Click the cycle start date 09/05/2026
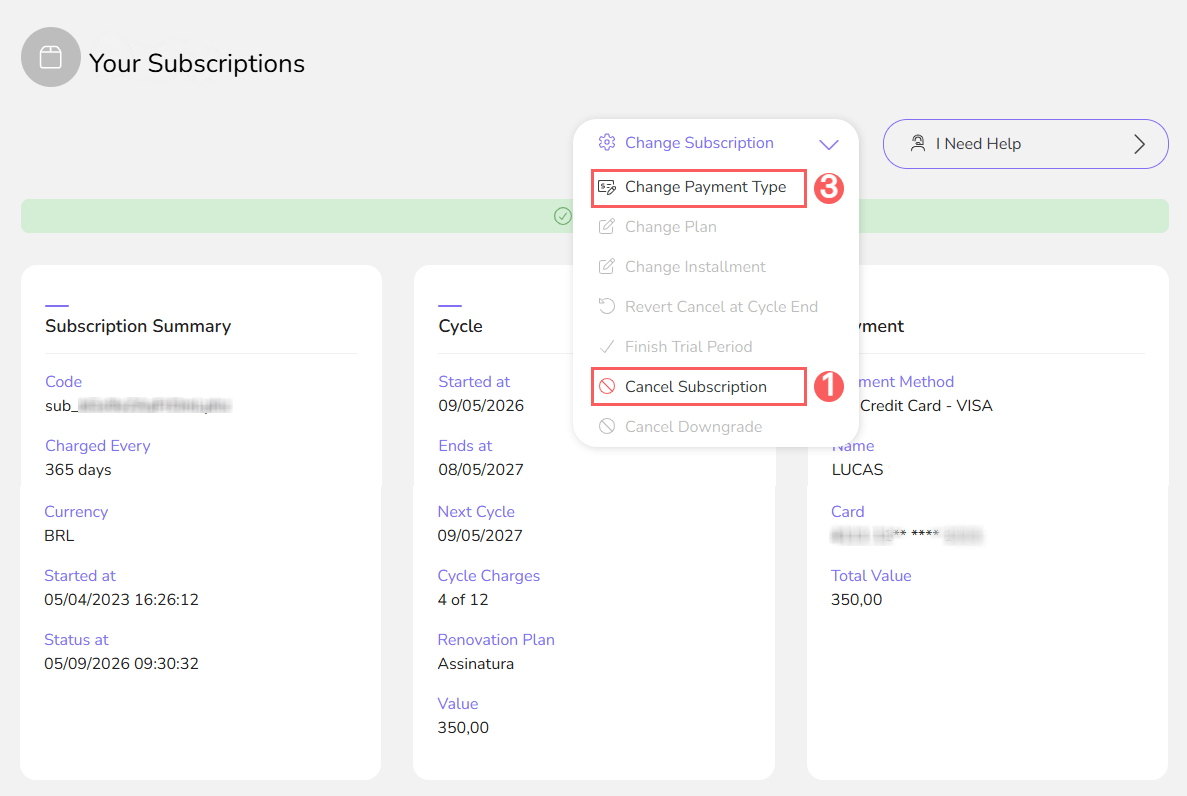This screenshot has height=796, width=1187. (x=481, y=406)
